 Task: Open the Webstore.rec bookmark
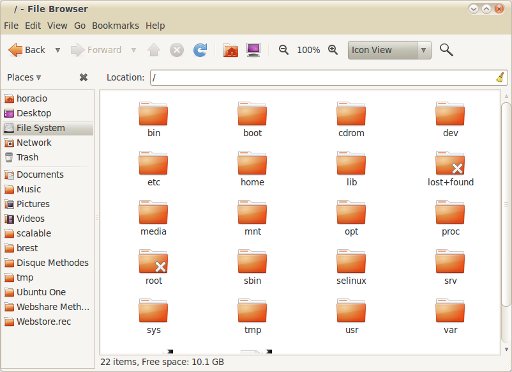click(x=48, y=321)
